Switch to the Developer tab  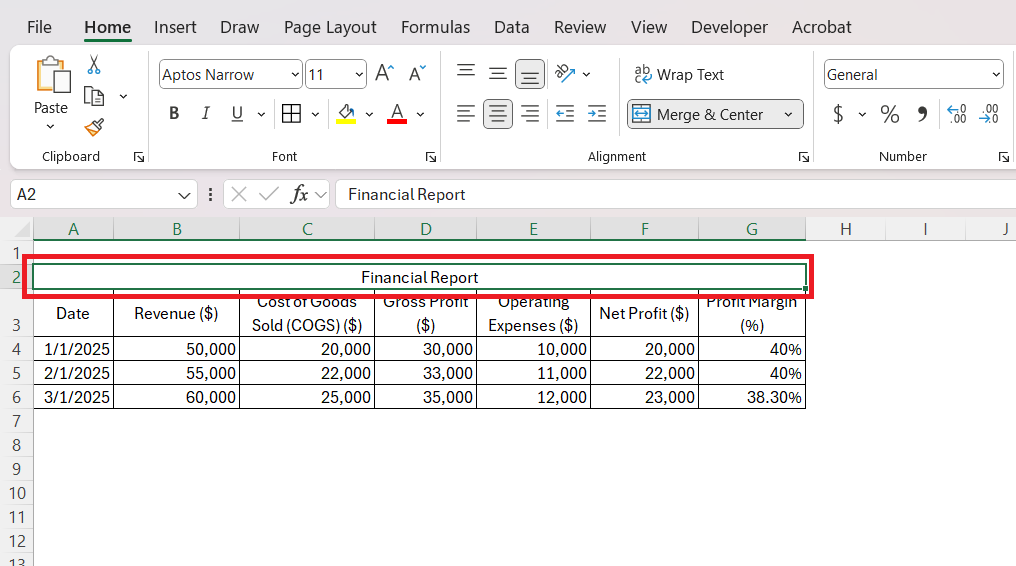[x=729, y=27]
